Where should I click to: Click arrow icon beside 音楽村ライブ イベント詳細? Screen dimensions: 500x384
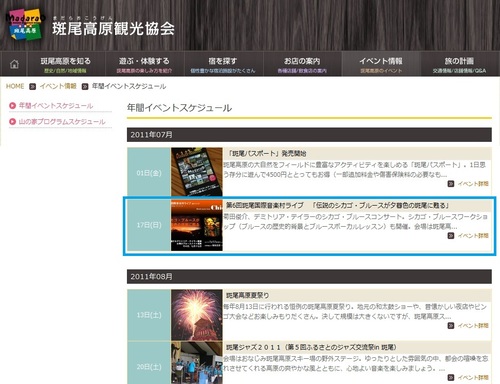coord(451,236)
